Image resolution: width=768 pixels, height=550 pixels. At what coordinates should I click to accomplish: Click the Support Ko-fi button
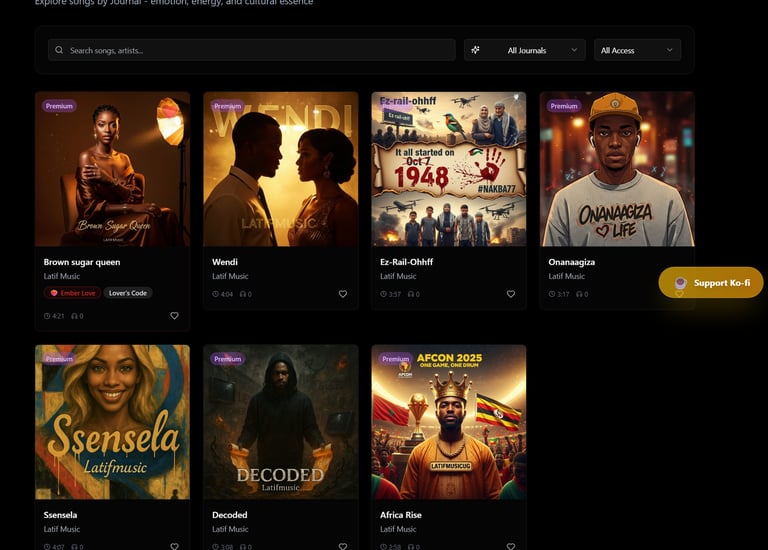click(711, 283)
